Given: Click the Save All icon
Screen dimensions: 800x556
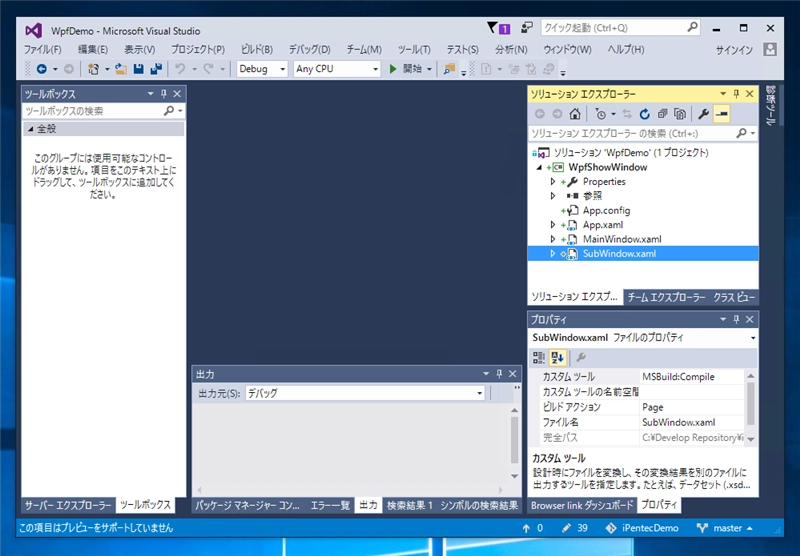Looking at the screenshot, I should (156, 69).
